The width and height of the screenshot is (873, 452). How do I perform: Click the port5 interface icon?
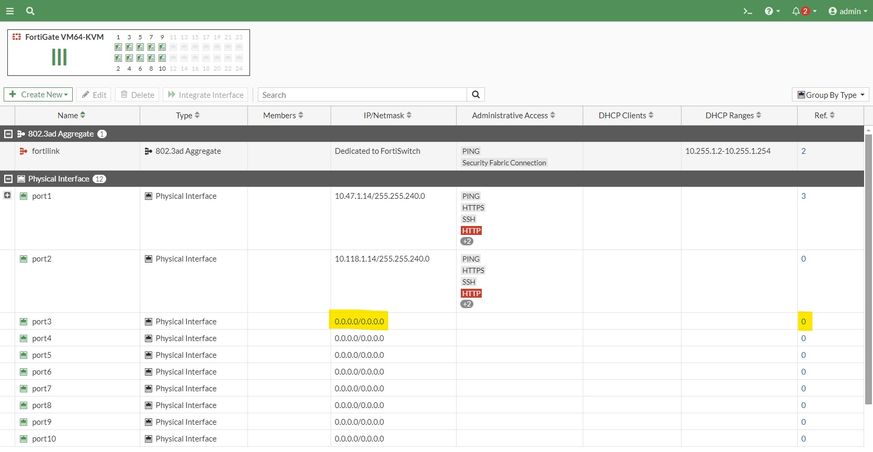point(23,355)
